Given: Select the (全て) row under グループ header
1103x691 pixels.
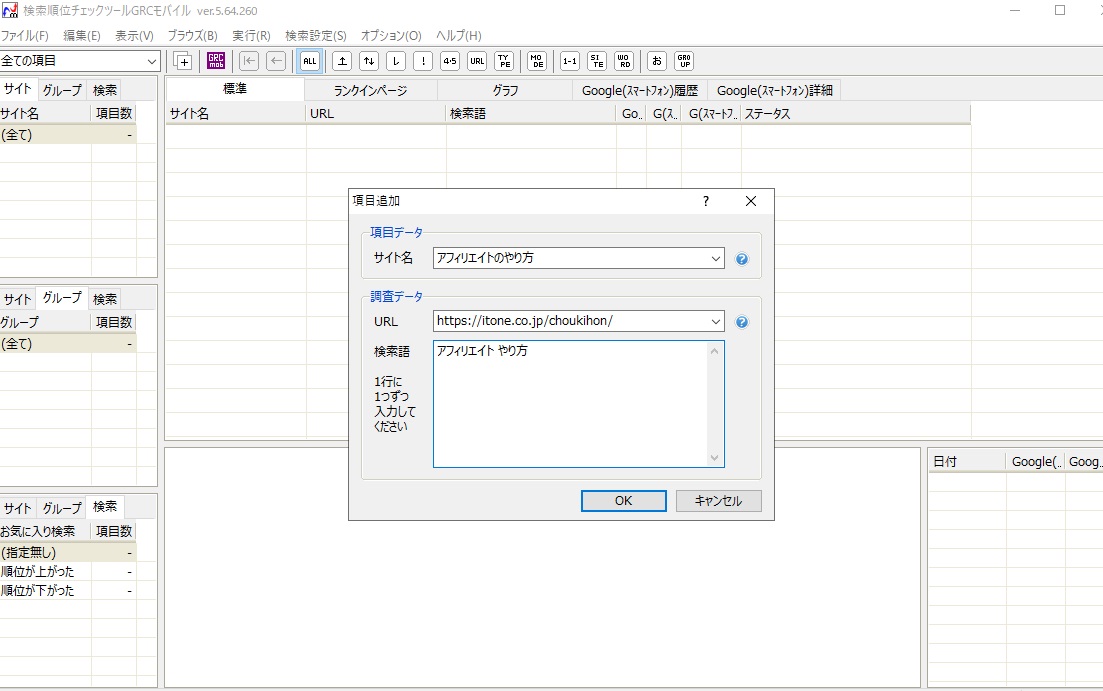Looking at the screenshot, I should (68, 343).
